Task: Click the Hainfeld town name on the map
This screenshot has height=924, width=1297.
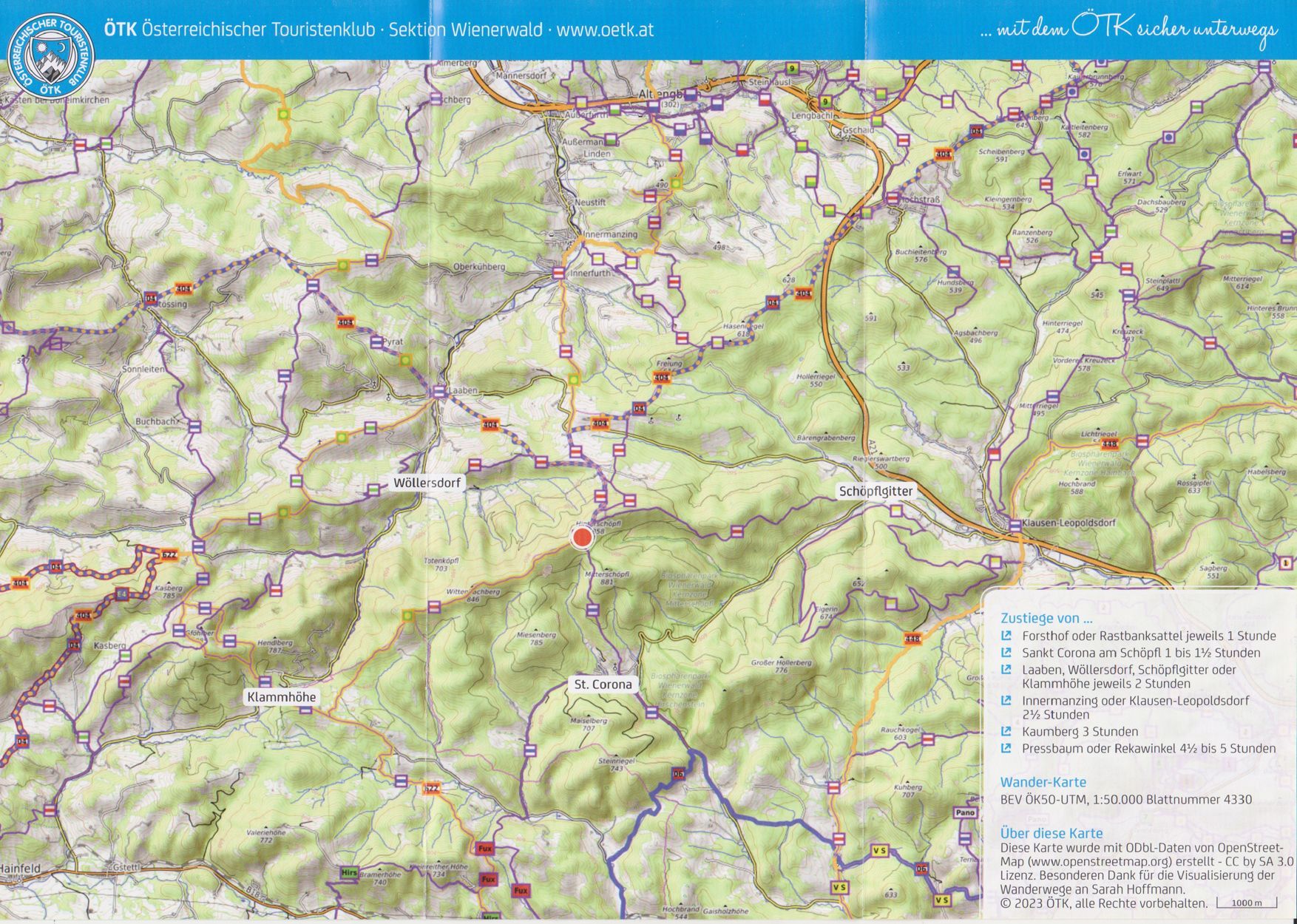Action: [x=20, y=868]
